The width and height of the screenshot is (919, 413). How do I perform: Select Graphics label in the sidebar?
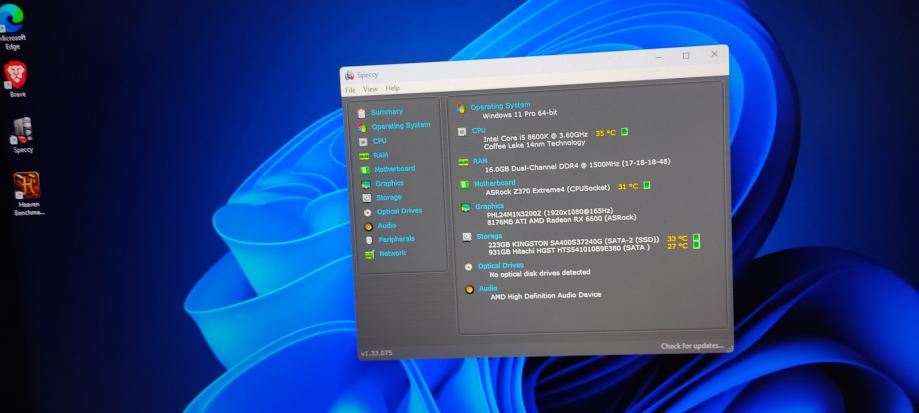[x=390, y=183]
